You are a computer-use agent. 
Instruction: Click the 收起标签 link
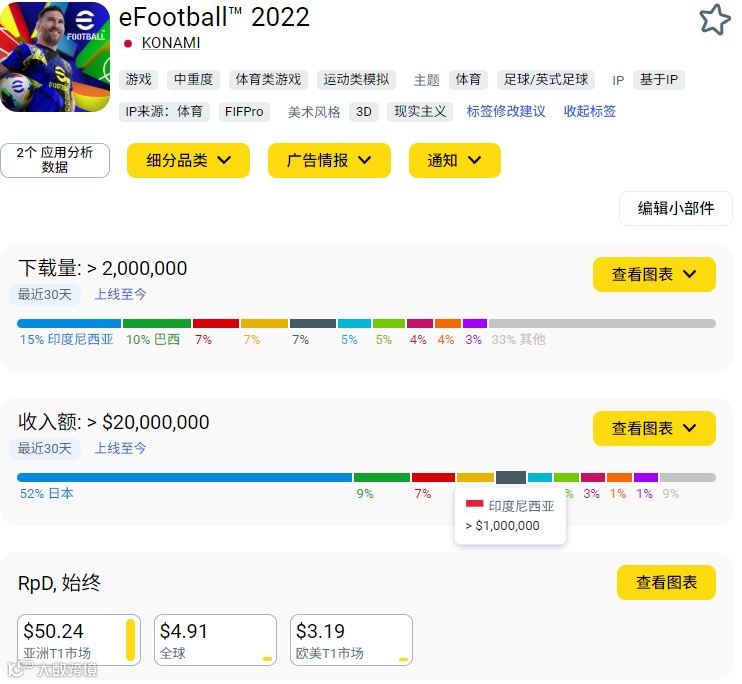click(x=590, y=111)
